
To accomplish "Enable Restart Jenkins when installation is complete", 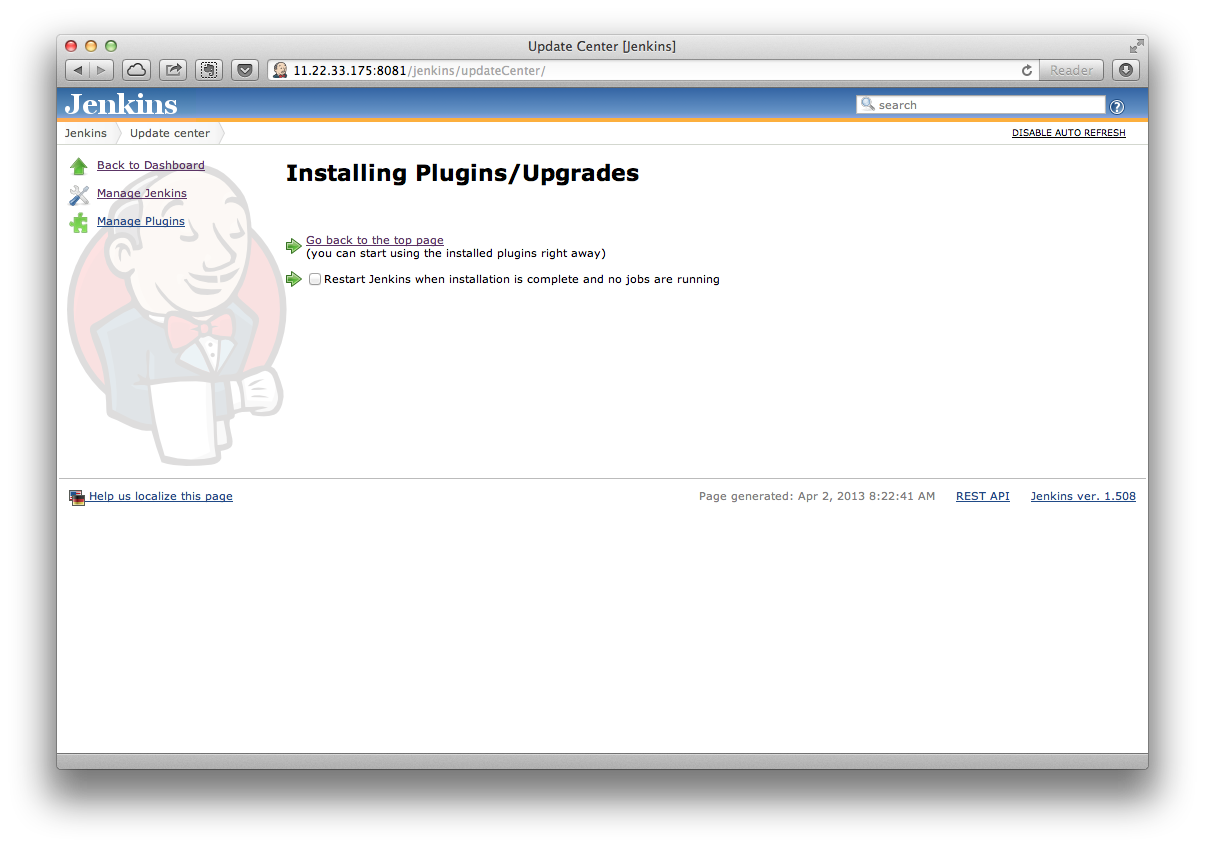I will tap(315, 279).
